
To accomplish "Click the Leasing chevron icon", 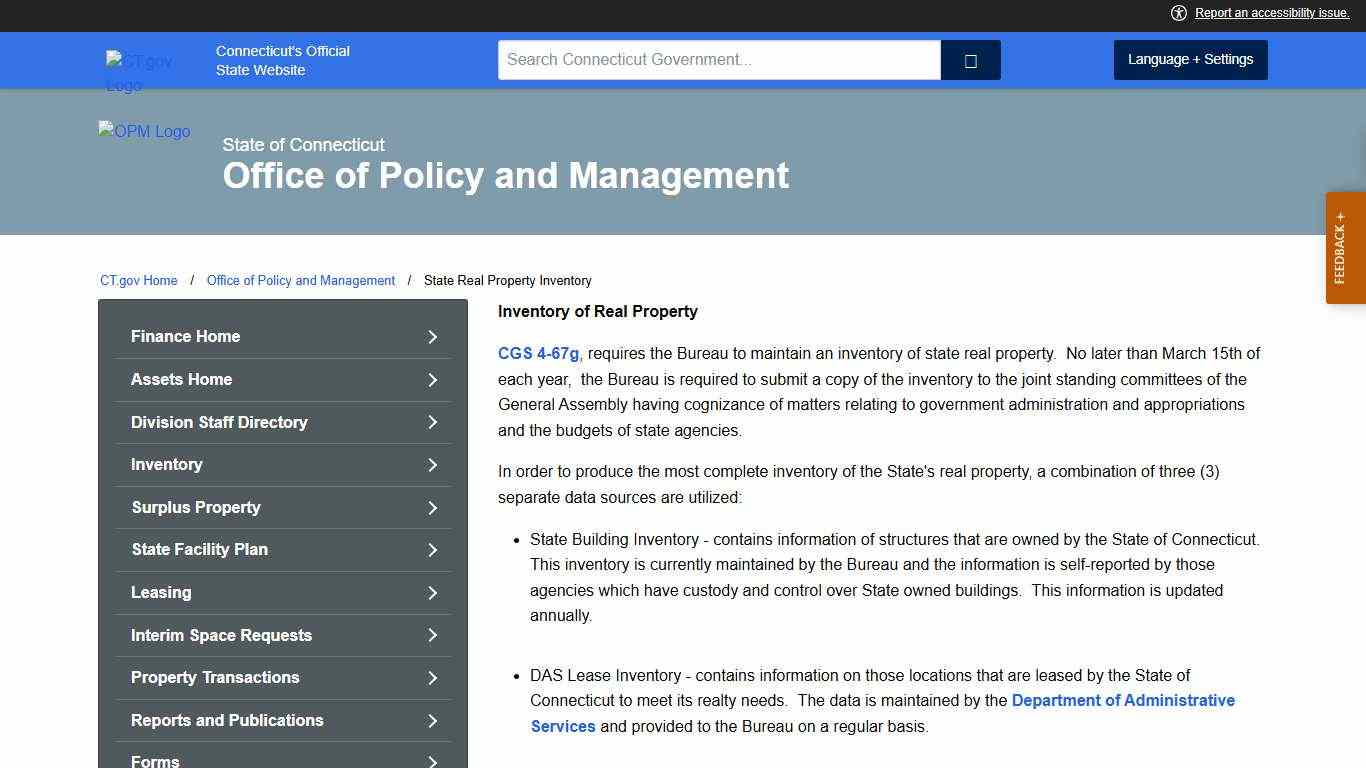I will pyautogui.click(x=432, y=592).
